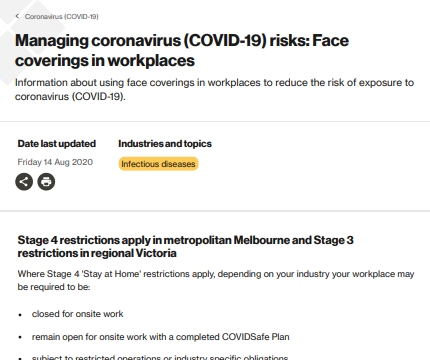430x360 pixels.
Task: Click the bullet dot before 'closed for onsite'
Action: (20, 315)
